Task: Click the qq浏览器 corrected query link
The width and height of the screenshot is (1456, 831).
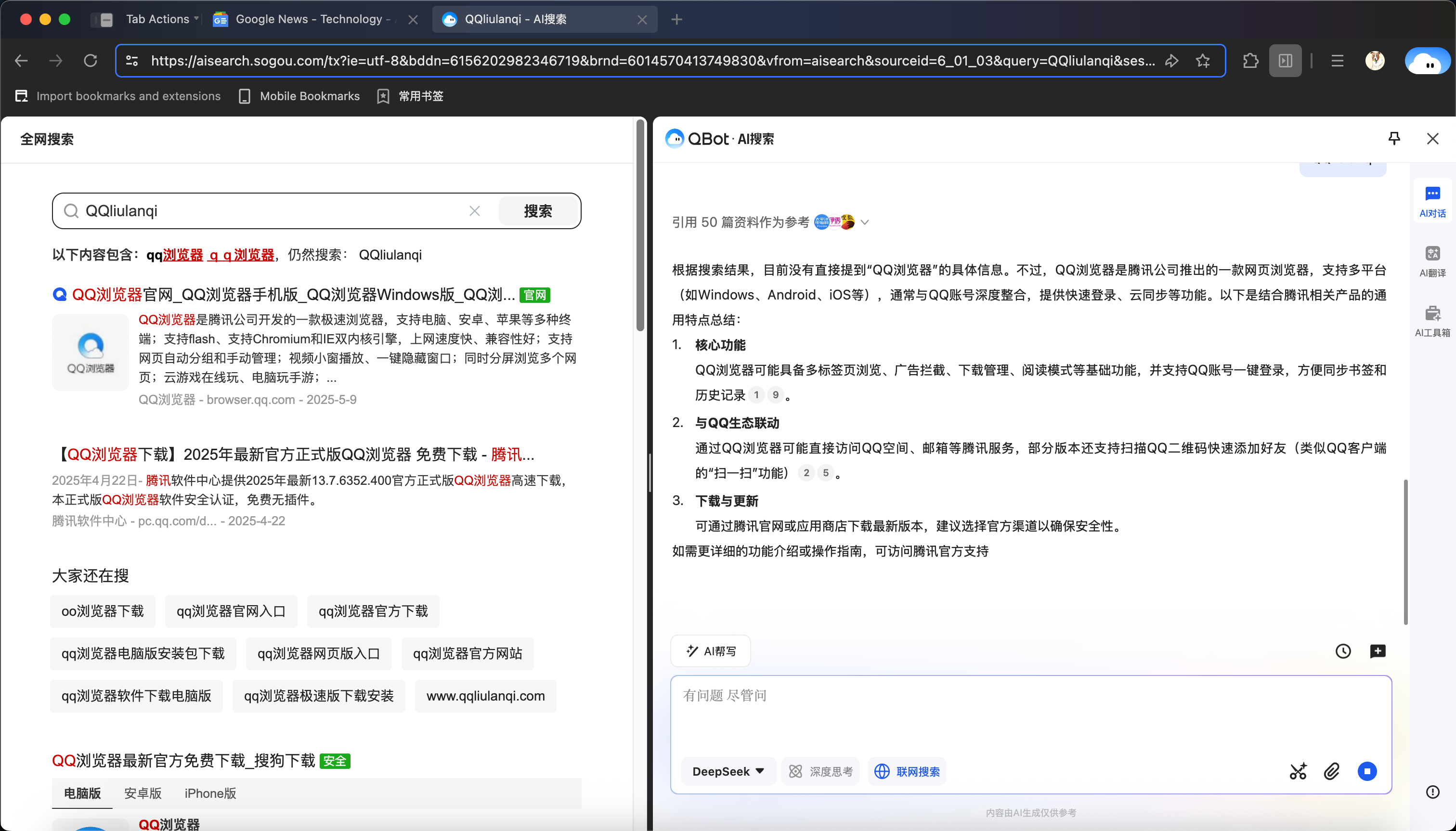Action: click(175, 255)
